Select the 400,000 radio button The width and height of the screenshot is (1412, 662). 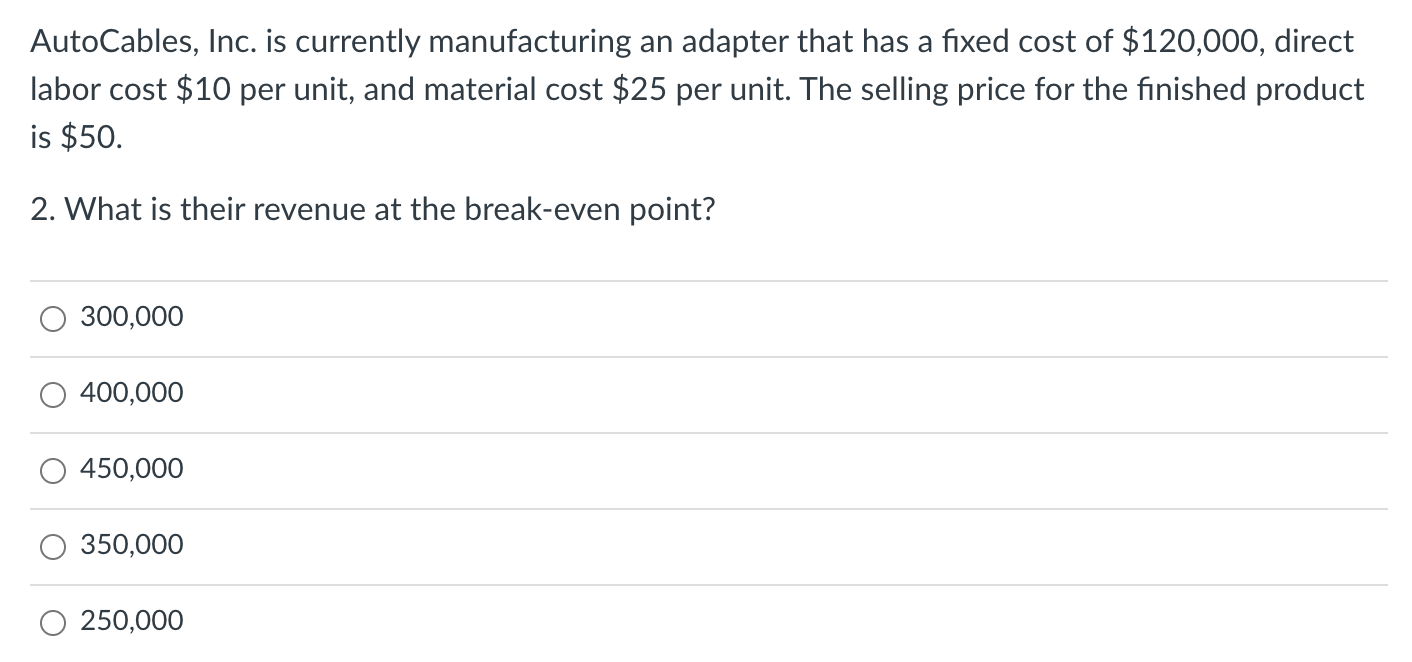[x=52, y=395]
